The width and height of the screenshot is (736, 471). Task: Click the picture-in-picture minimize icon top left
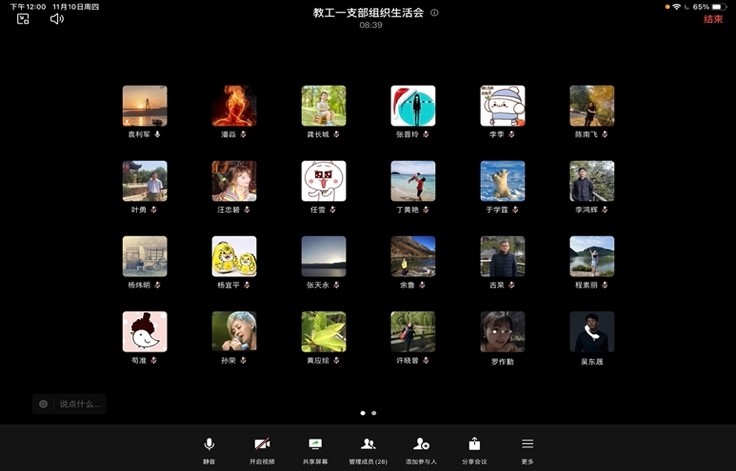coord(23,18)
